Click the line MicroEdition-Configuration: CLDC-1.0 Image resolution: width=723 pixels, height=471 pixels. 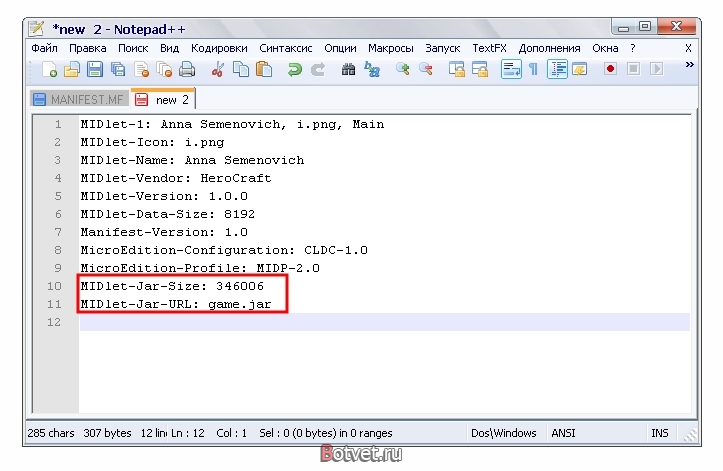click(224, 250)
